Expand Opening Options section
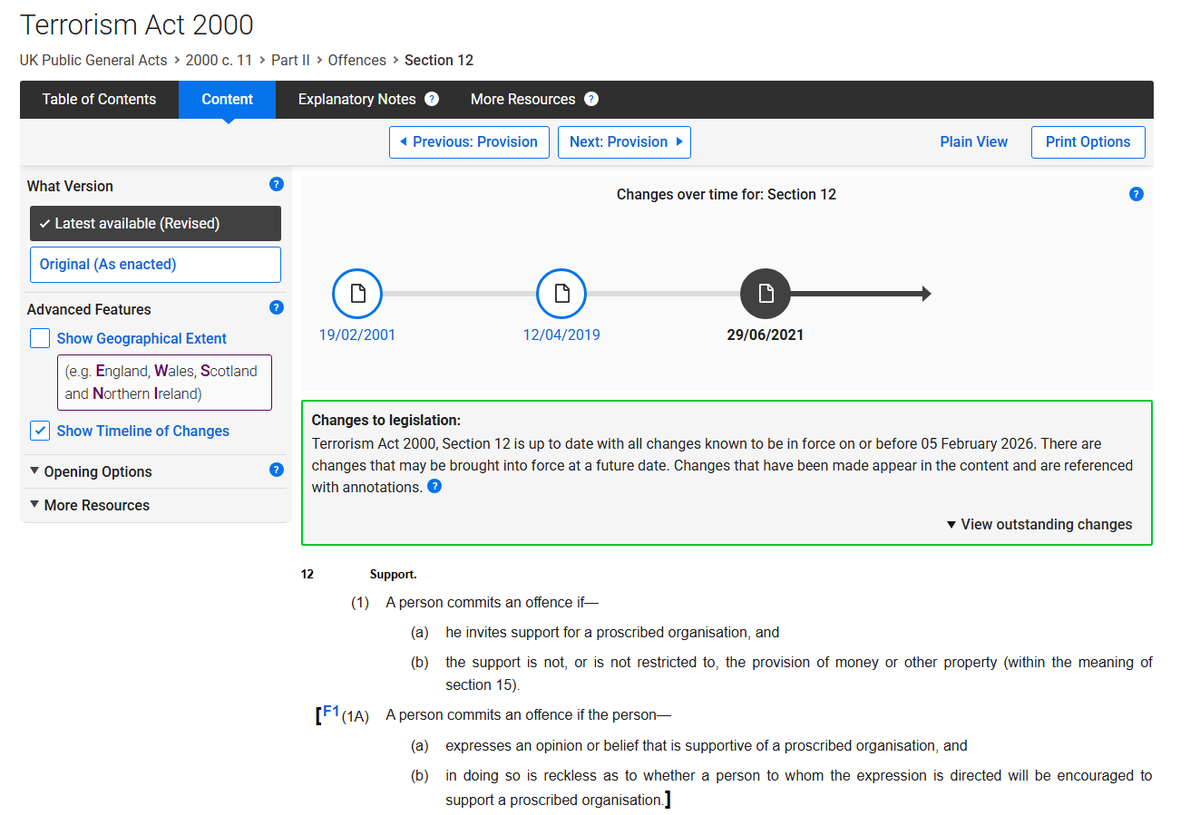The image size is (1200, 815). click(91, 472)
